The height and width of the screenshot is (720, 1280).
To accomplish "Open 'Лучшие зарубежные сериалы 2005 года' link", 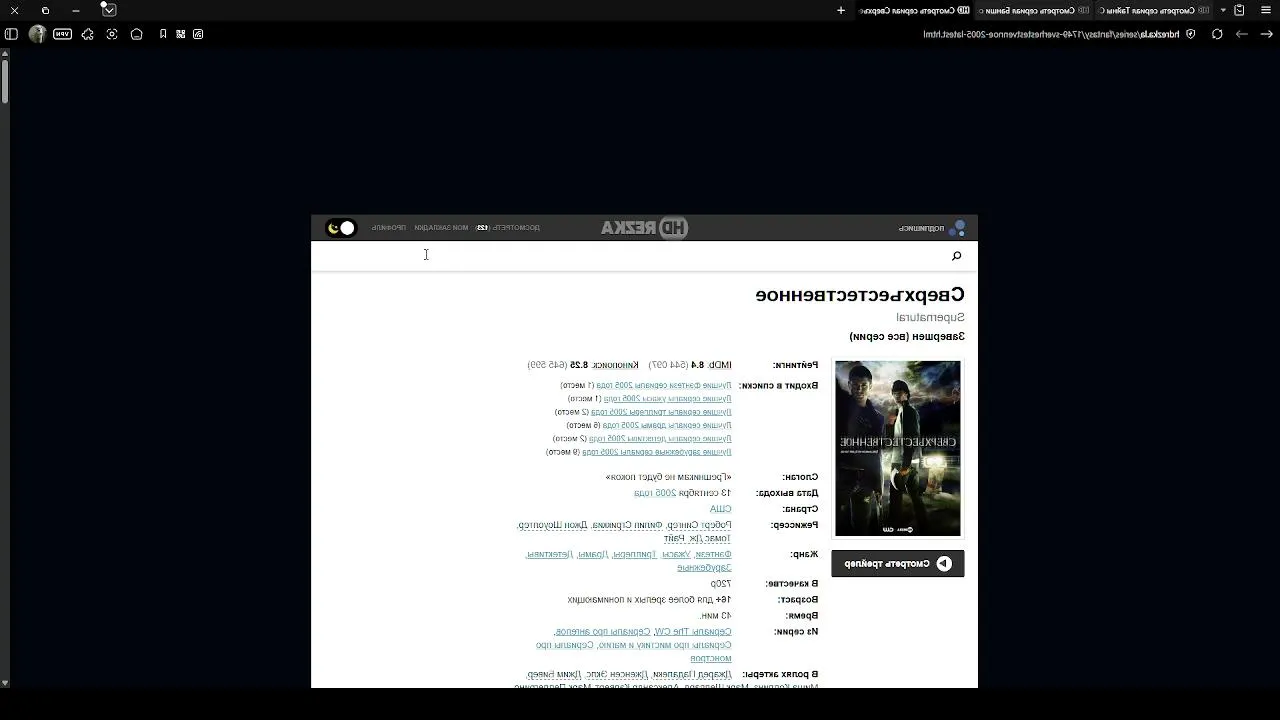I will point(657,452).
